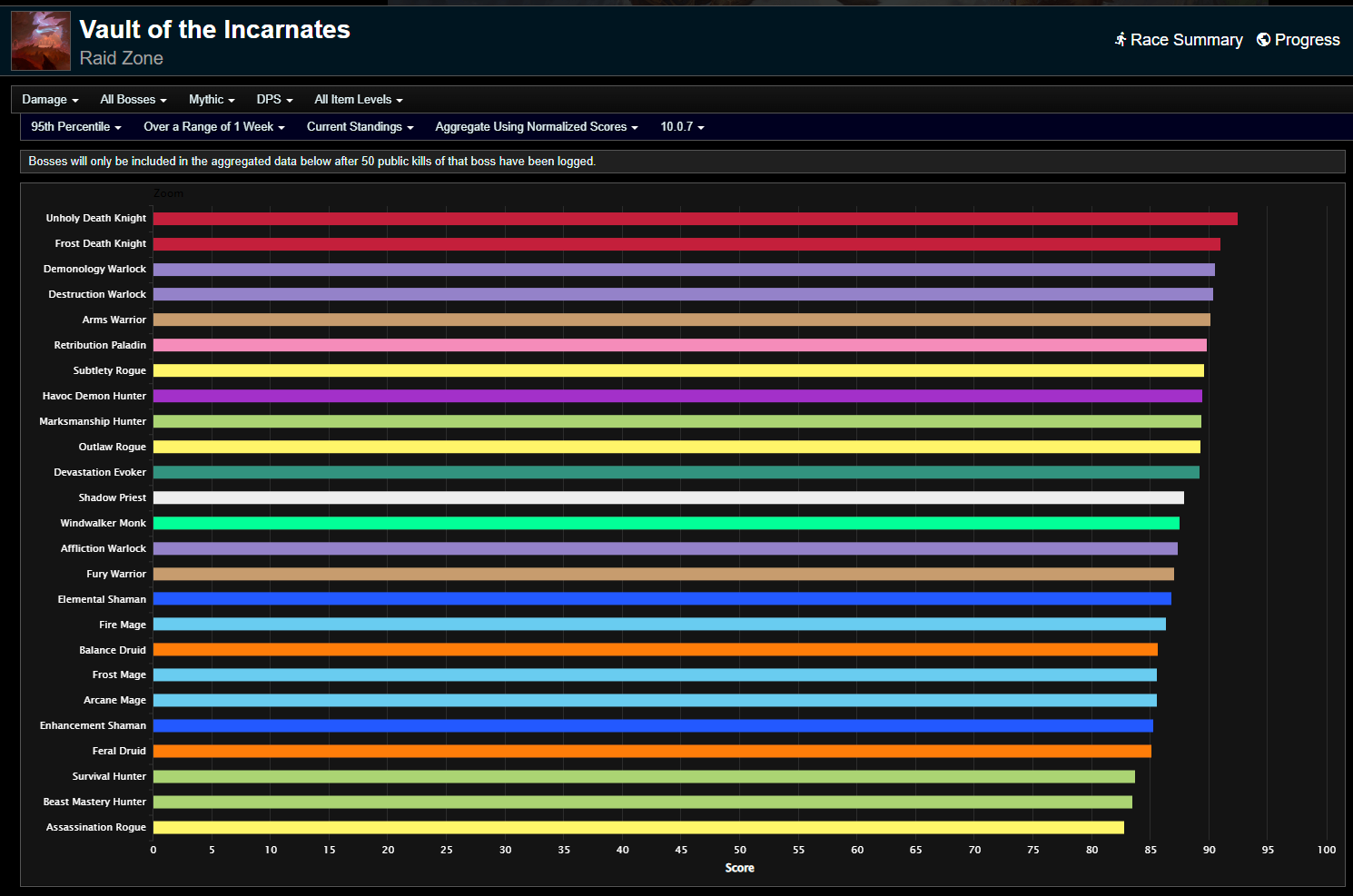Click the Balance Druid label

[113, 651]
